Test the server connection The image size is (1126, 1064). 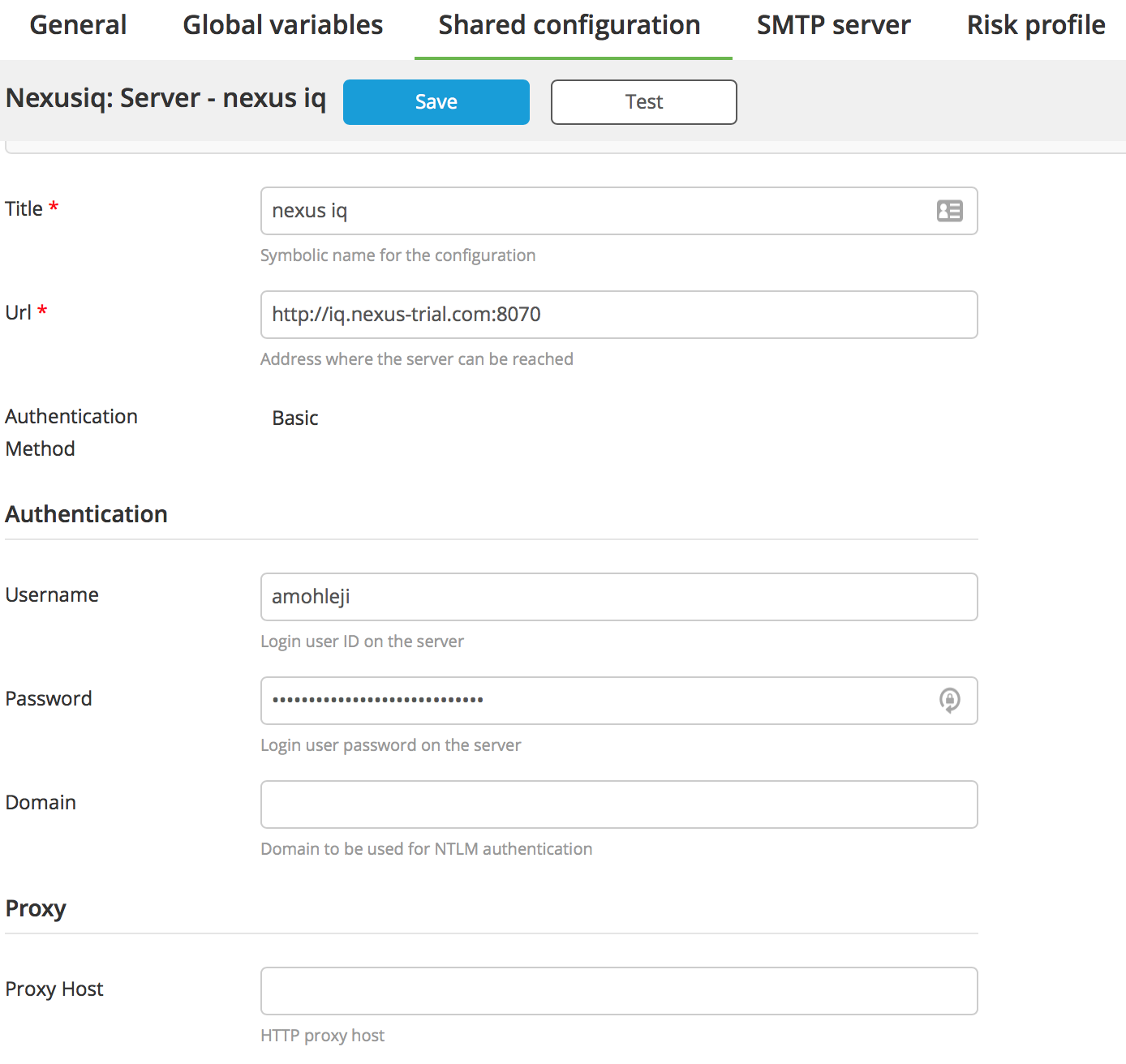point(644,102)
